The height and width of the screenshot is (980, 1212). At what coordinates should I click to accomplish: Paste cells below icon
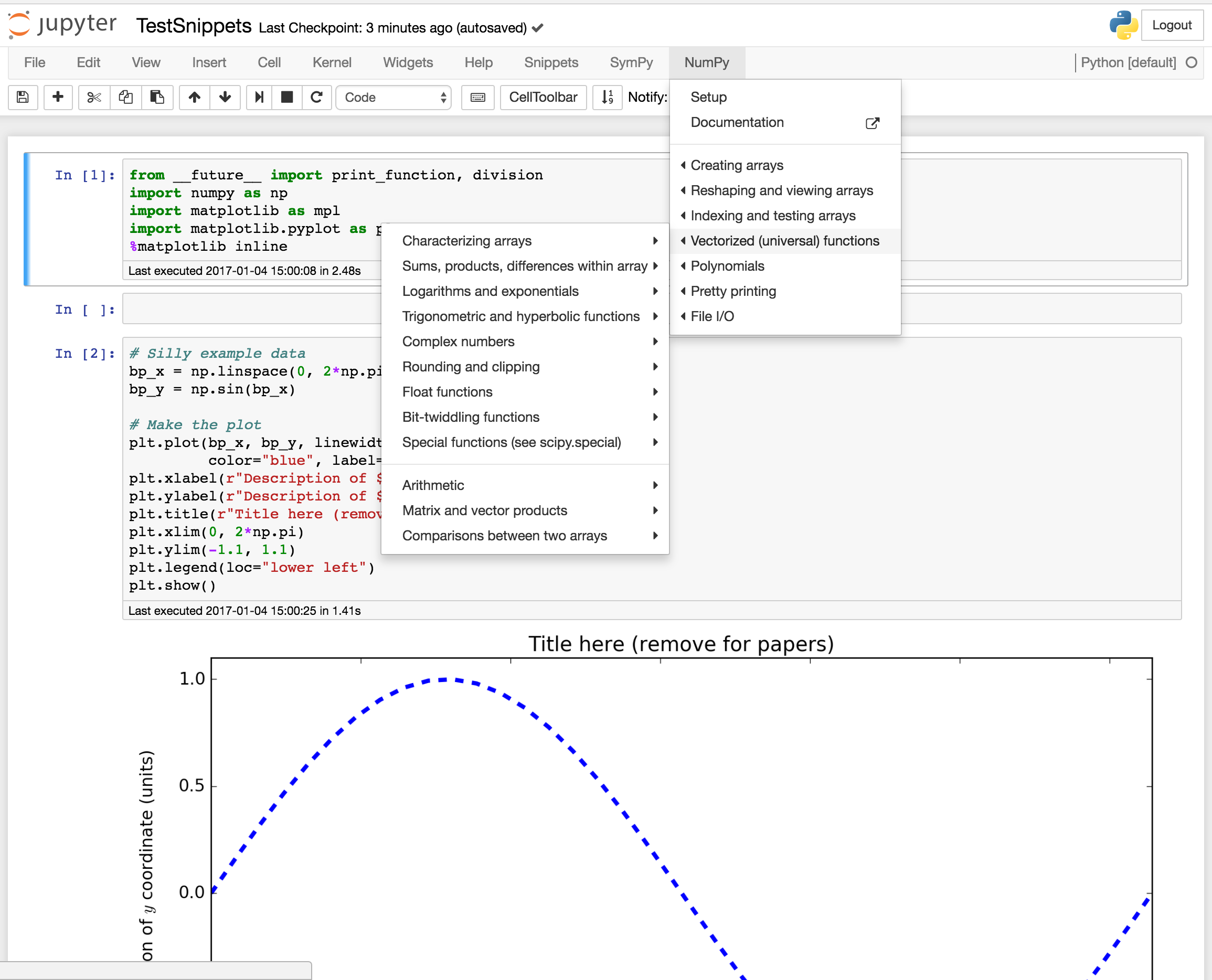click(x=157, y=97)
